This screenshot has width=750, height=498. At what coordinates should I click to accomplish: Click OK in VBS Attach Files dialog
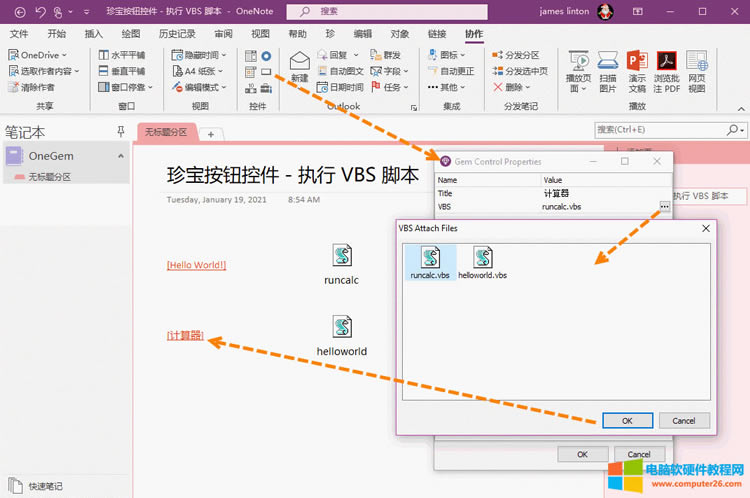(x=627, y=421)
